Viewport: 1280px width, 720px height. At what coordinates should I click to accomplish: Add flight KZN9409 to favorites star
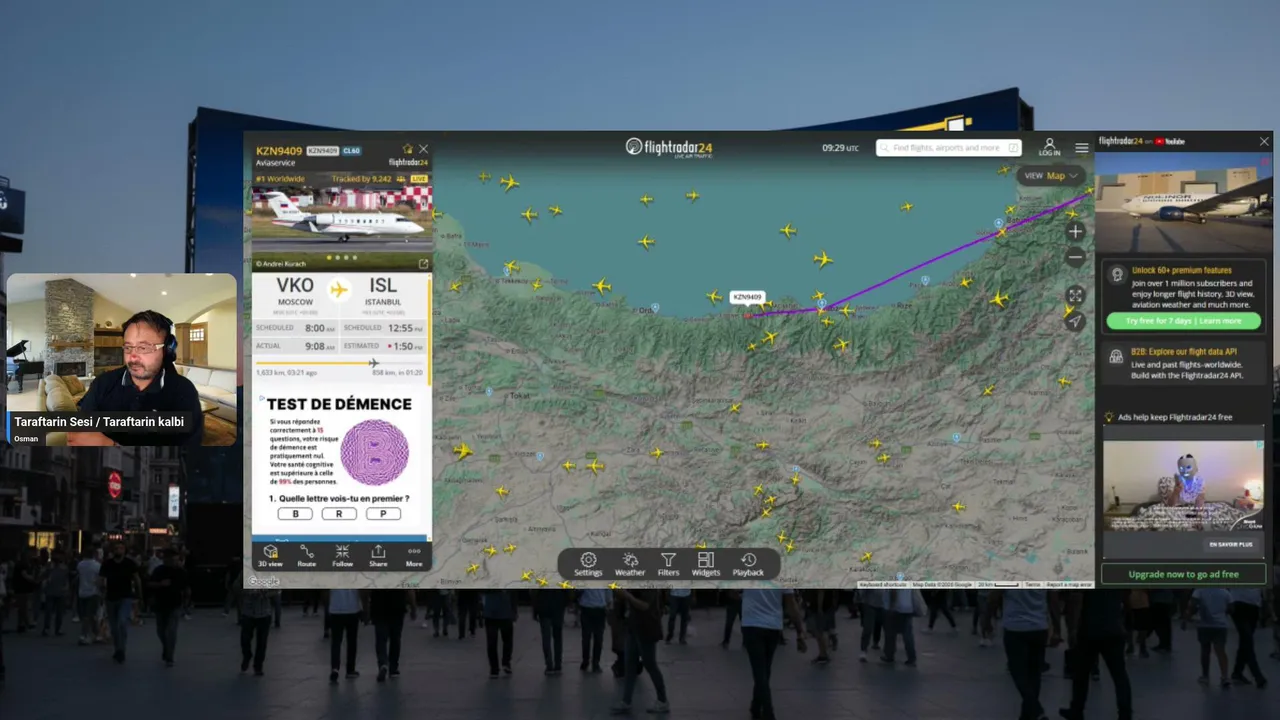(407, 149)
